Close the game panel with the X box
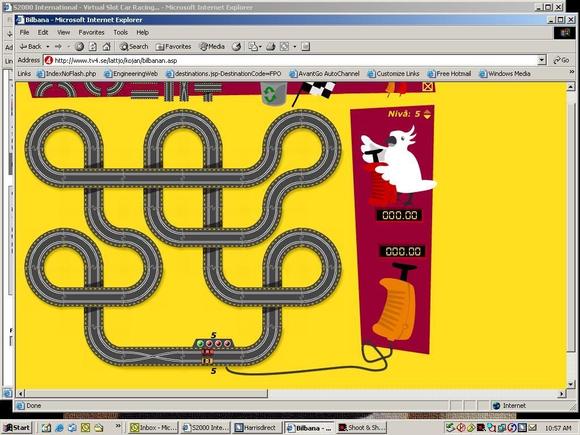Screen dimensions: 580x435 coord(427,87)
